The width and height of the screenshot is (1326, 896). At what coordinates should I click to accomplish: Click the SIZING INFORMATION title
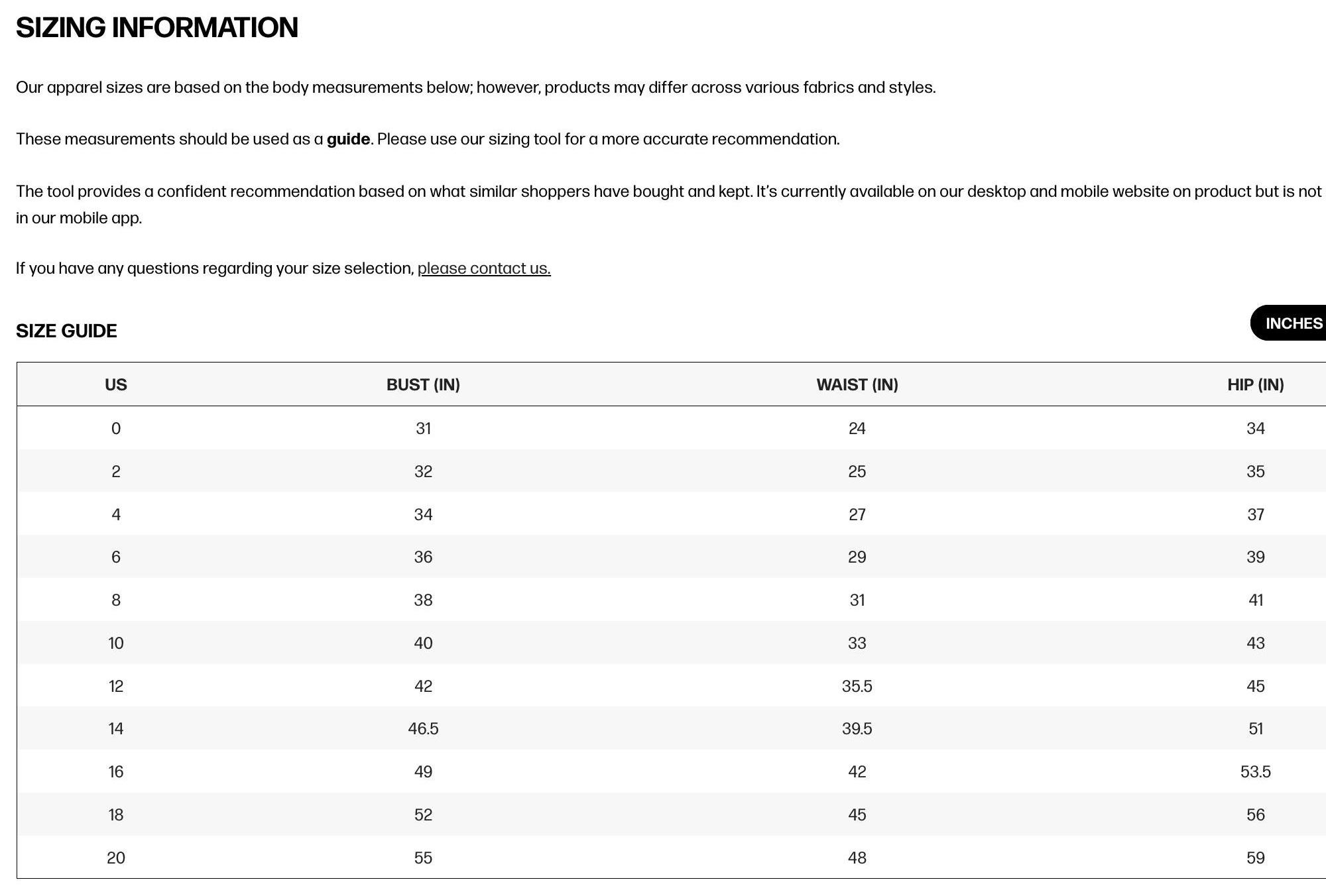(157, 28)
